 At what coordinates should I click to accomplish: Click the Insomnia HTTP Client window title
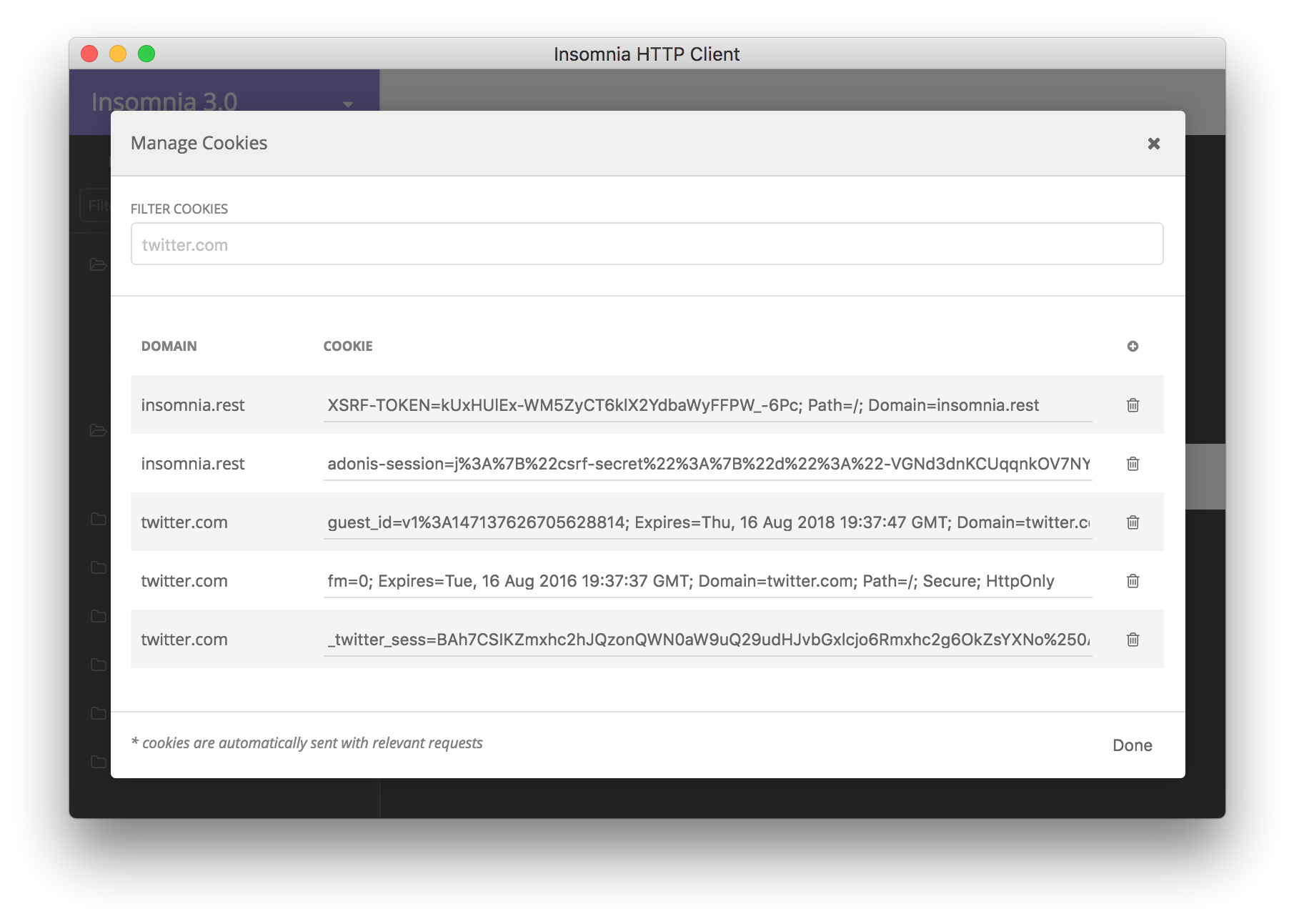tap(647, 54)
